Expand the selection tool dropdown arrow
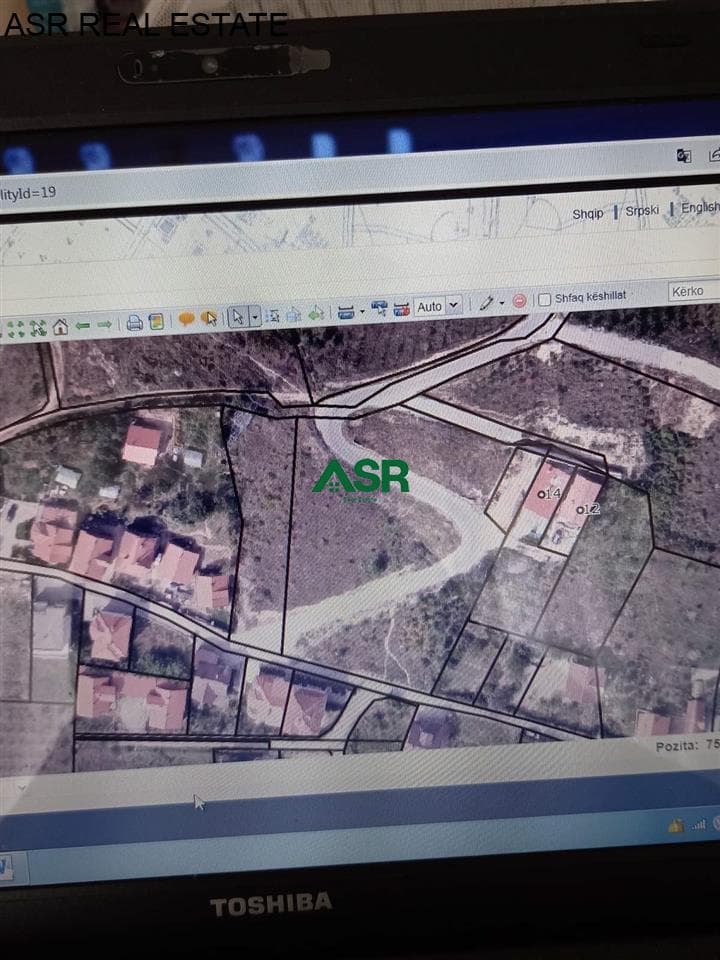The width and height of the screenshot is (720, 960). click(x=255, y=317)
